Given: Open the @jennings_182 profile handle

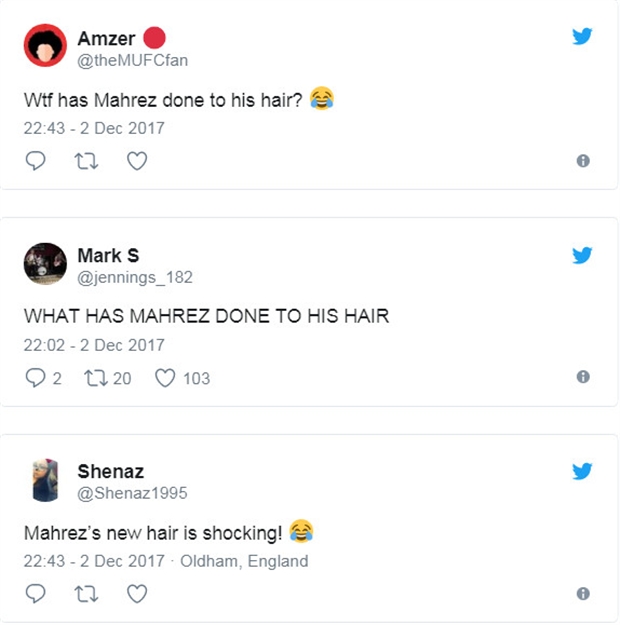Looking at the screenshot, I should 135,277.
